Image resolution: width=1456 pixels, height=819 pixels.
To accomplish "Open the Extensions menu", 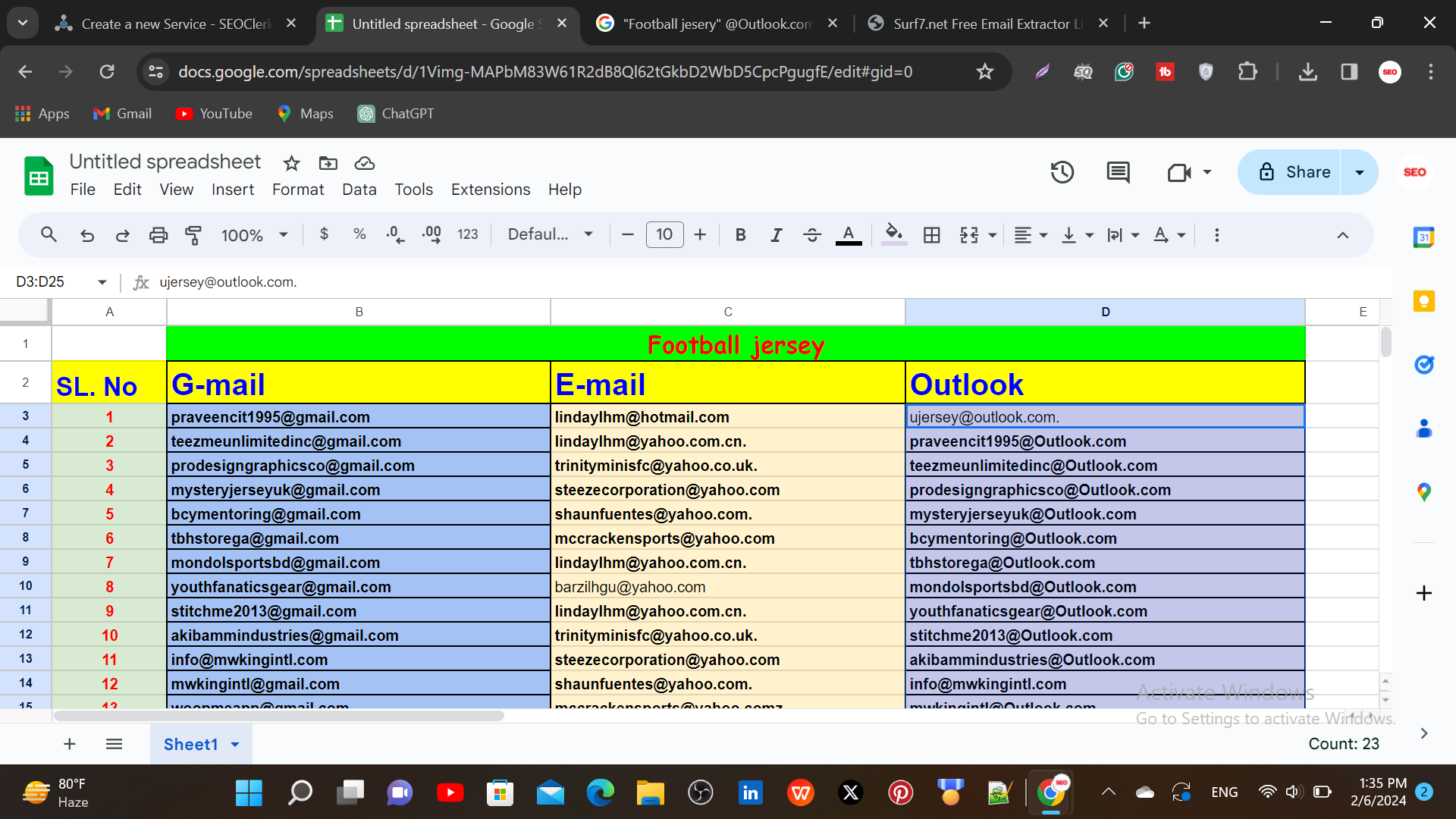I will click(x=490, y=190).
